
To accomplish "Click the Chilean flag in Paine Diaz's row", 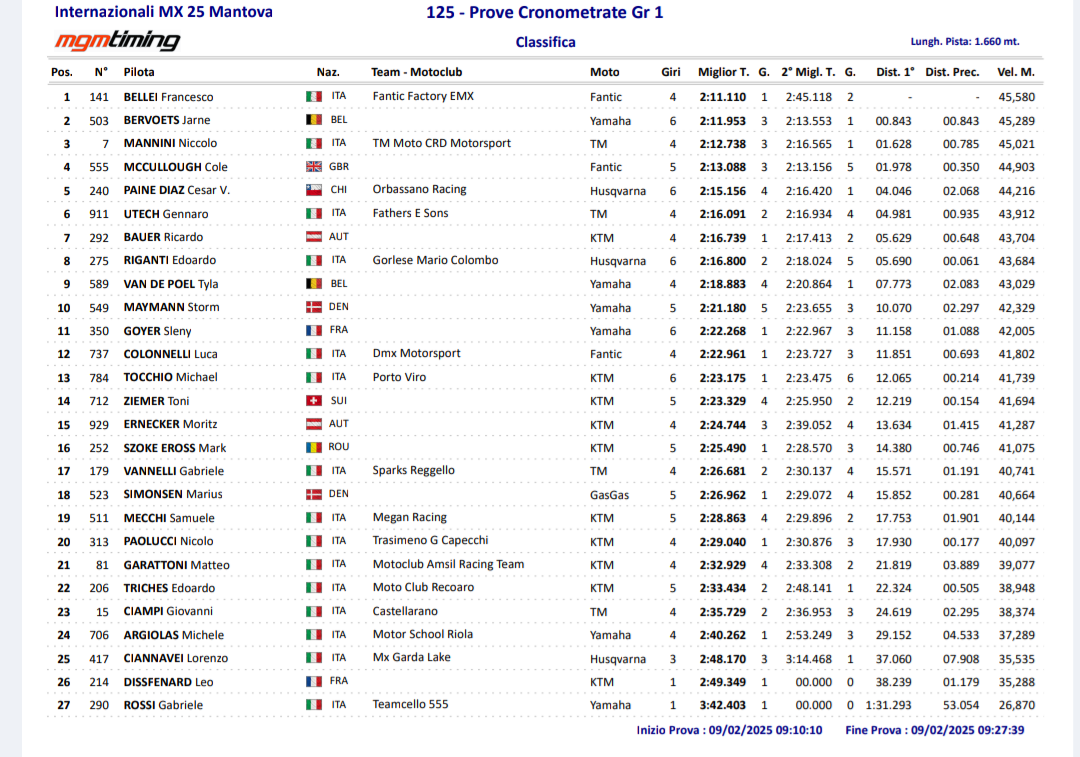I will 314,190.
